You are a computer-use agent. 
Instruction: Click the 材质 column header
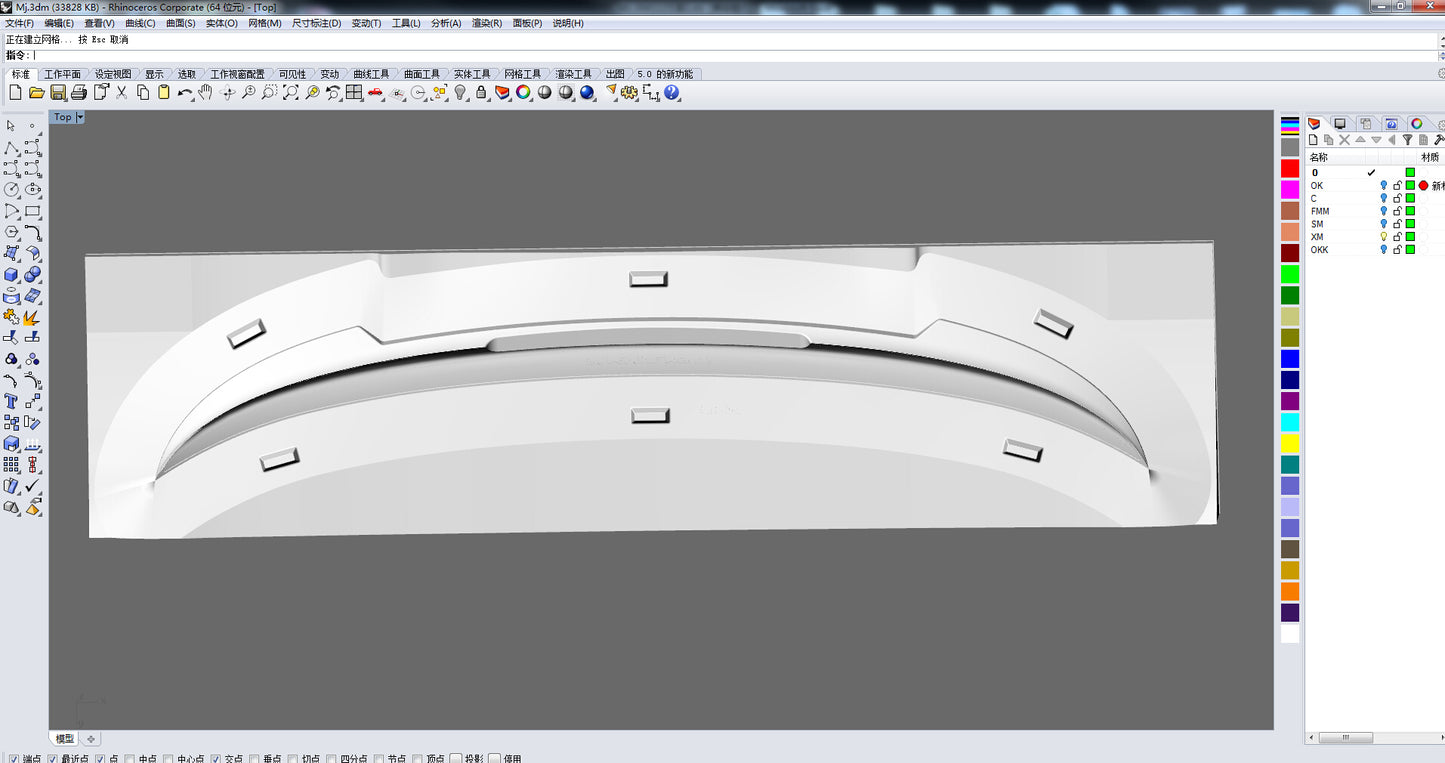pyautogui.click(x=1430, y=157)
